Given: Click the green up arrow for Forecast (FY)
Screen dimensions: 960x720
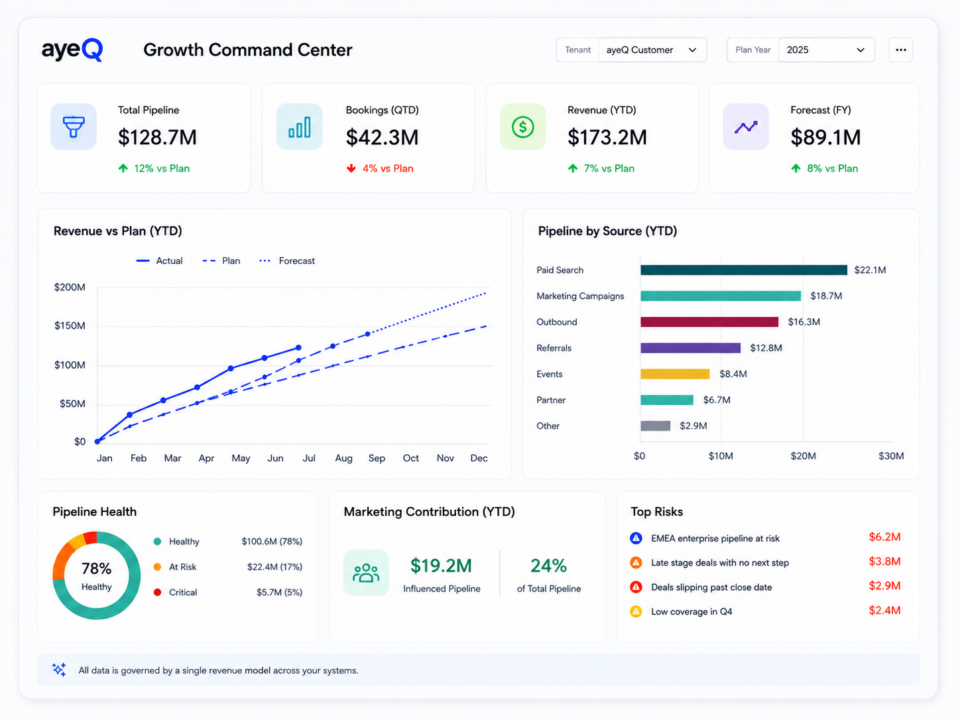Looking at the screenshot, I should [x=795, y=168].
